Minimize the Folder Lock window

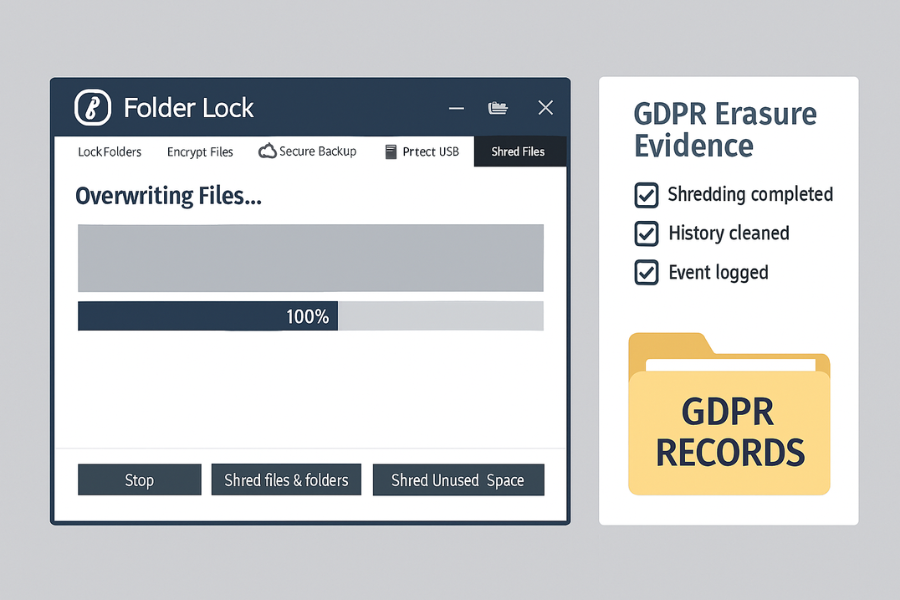click(x=456, y=108)
